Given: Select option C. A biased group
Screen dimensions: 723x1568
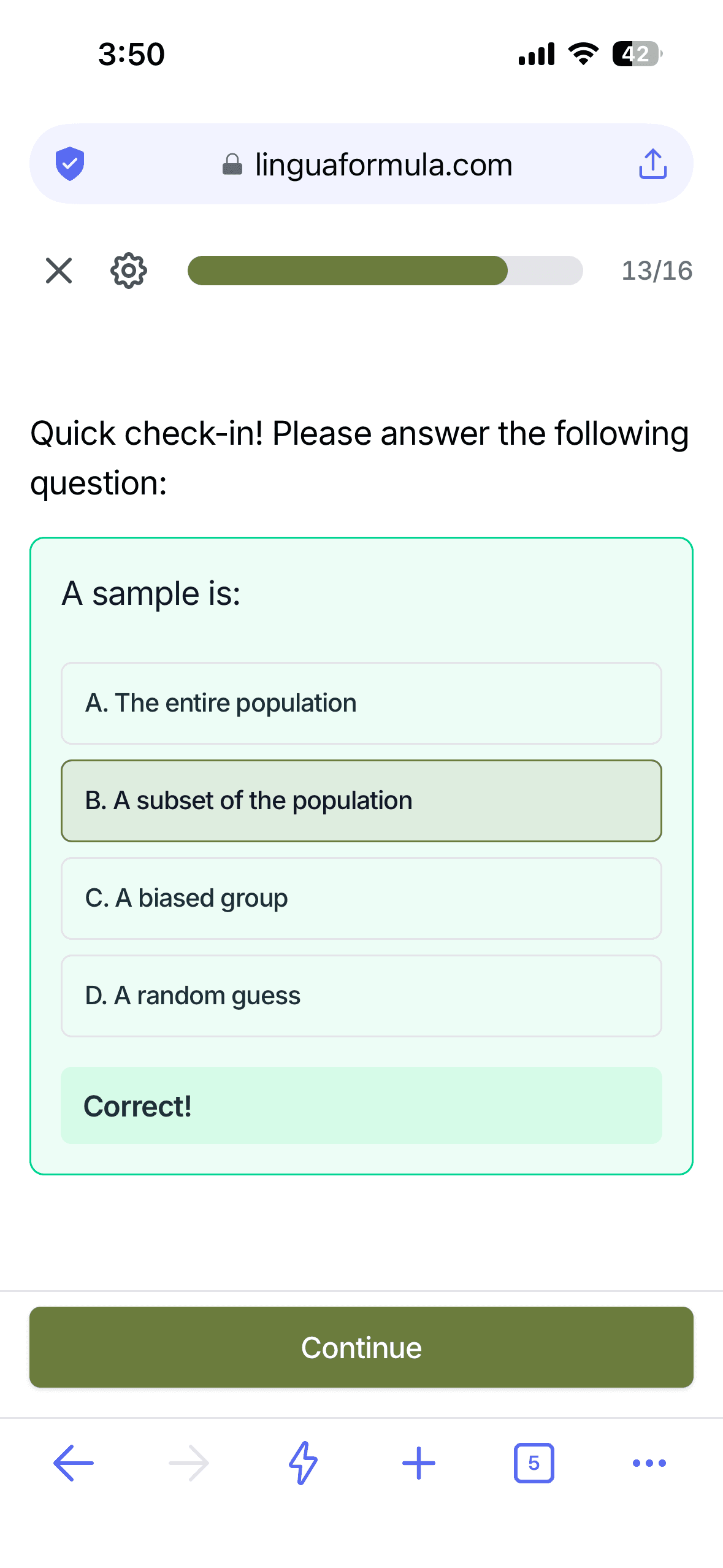Looking at the screenshot, I should coord(361,898).
